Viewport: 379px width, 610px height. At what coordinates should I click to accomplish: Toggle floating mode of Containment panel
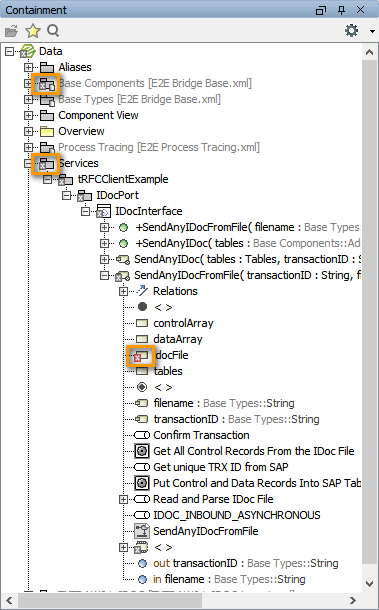coord(321,10)
